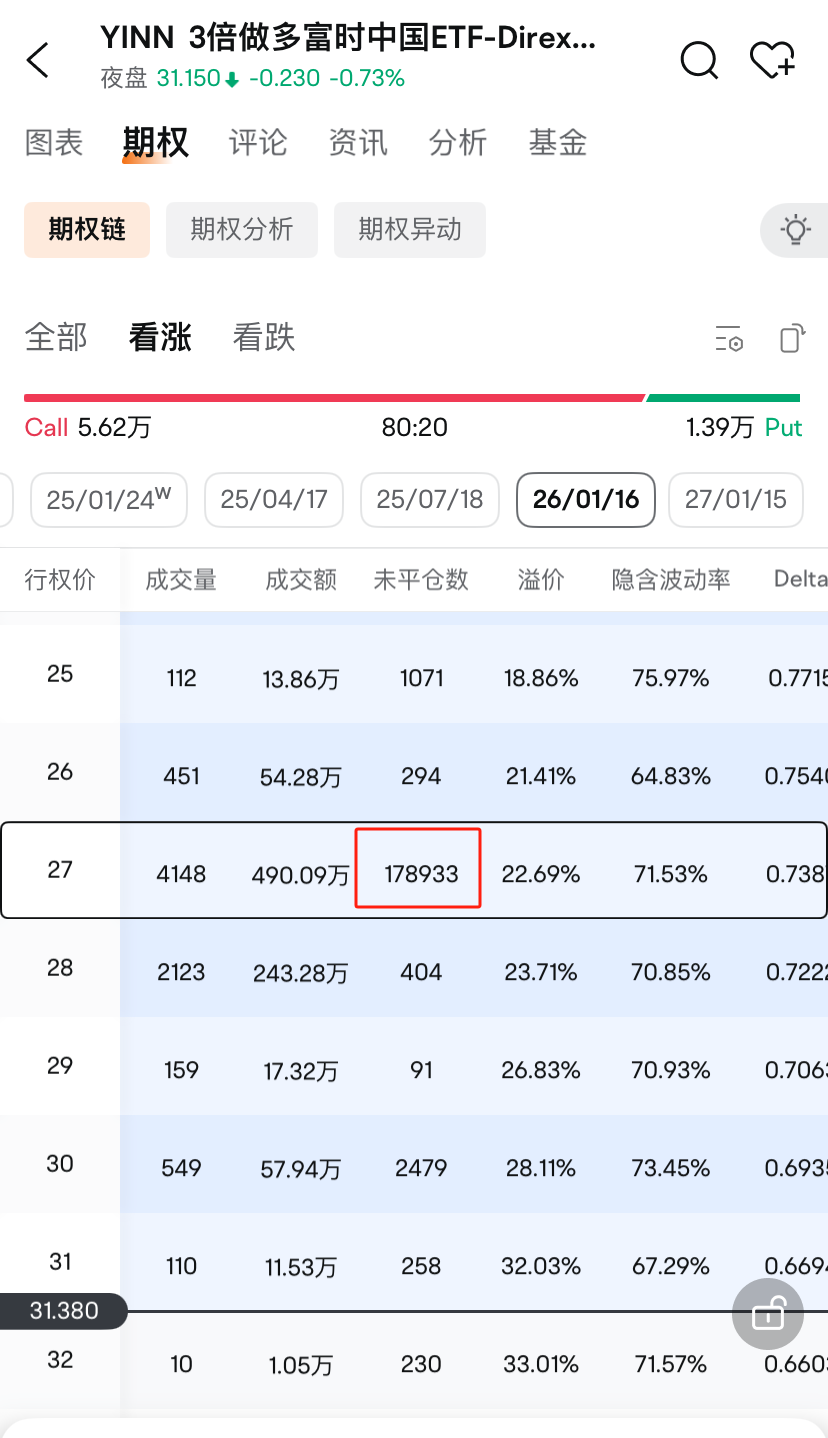Viewport: 828px width, 1438px height.
Task: Select 期权分析 button
Action: coord(242,230)
